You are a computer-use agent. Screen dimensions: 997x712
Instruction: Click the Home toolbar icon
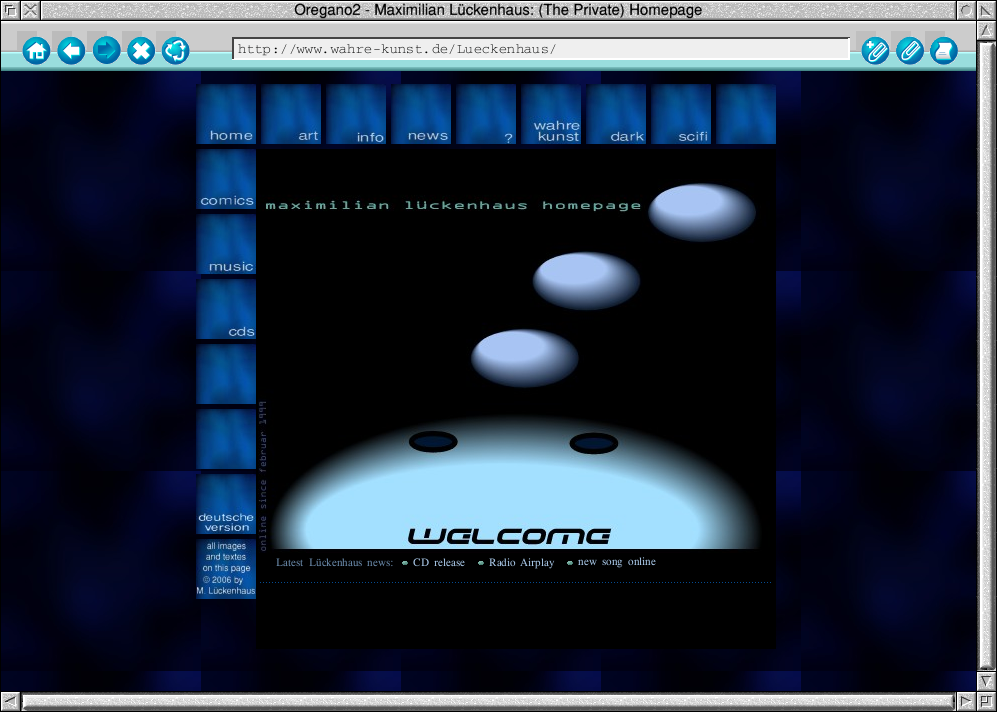[x=36, y=50]
